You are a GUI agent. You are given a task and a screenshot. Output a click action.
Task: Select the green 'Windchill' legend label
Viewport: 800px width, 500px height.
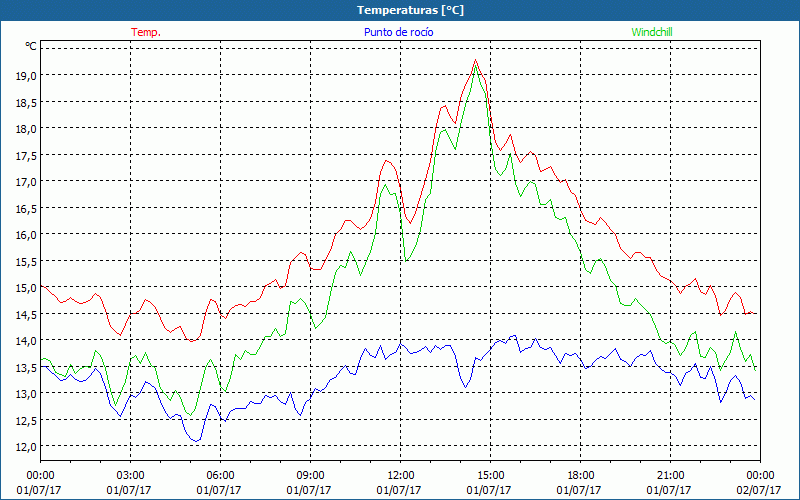tap(652, 32)
